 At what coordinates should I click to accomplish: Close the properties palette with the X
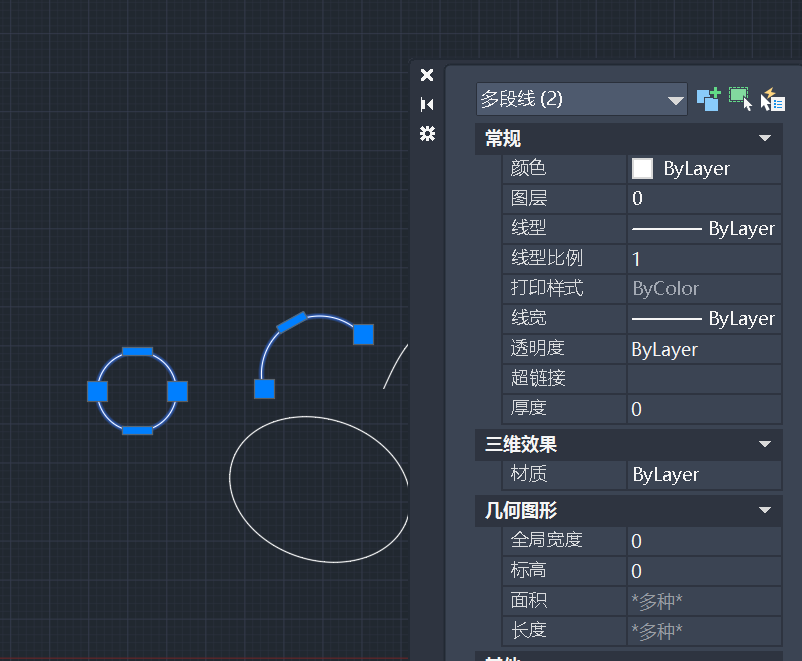pyautogui.click(x=427, y=75)
